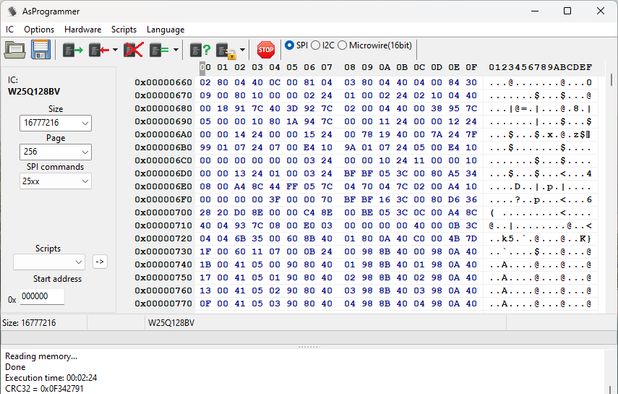Click the status bar Size: 16777216 entry
618x394 pixels.
click(29, 323)
